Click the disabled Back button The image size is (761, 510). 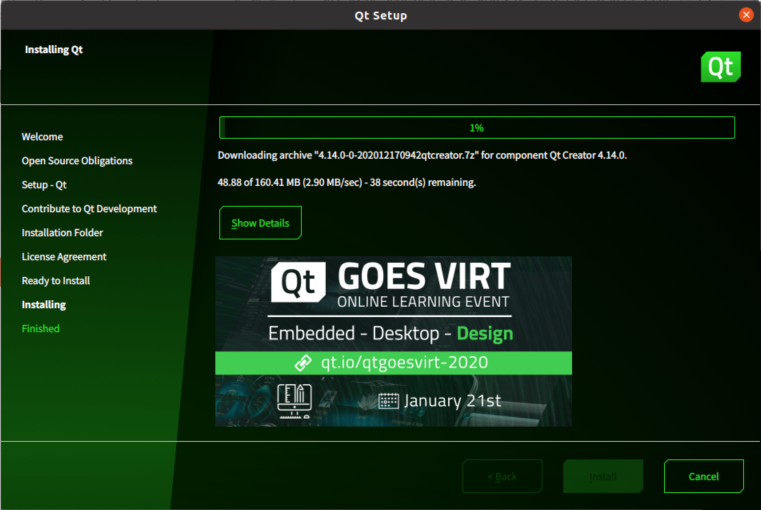(502, 476)
